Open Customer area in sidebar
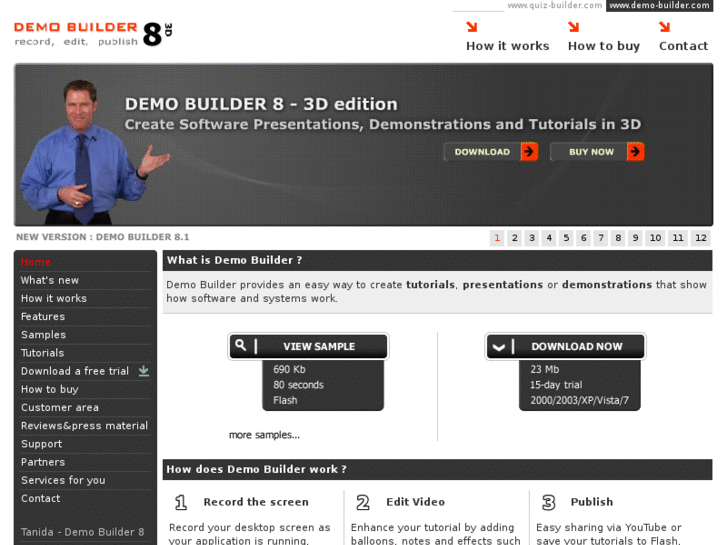The height and width of the screenshot is (545, 727). coord(60,407)
